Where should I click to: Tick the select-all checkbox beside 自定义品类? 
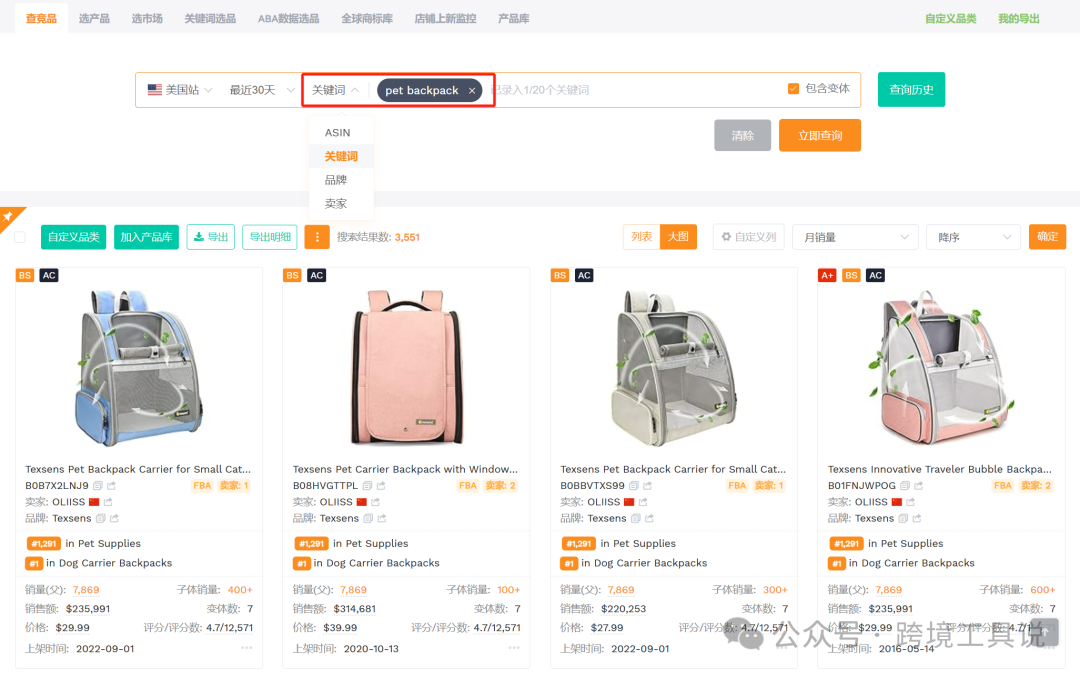click(x=20, y=237)
